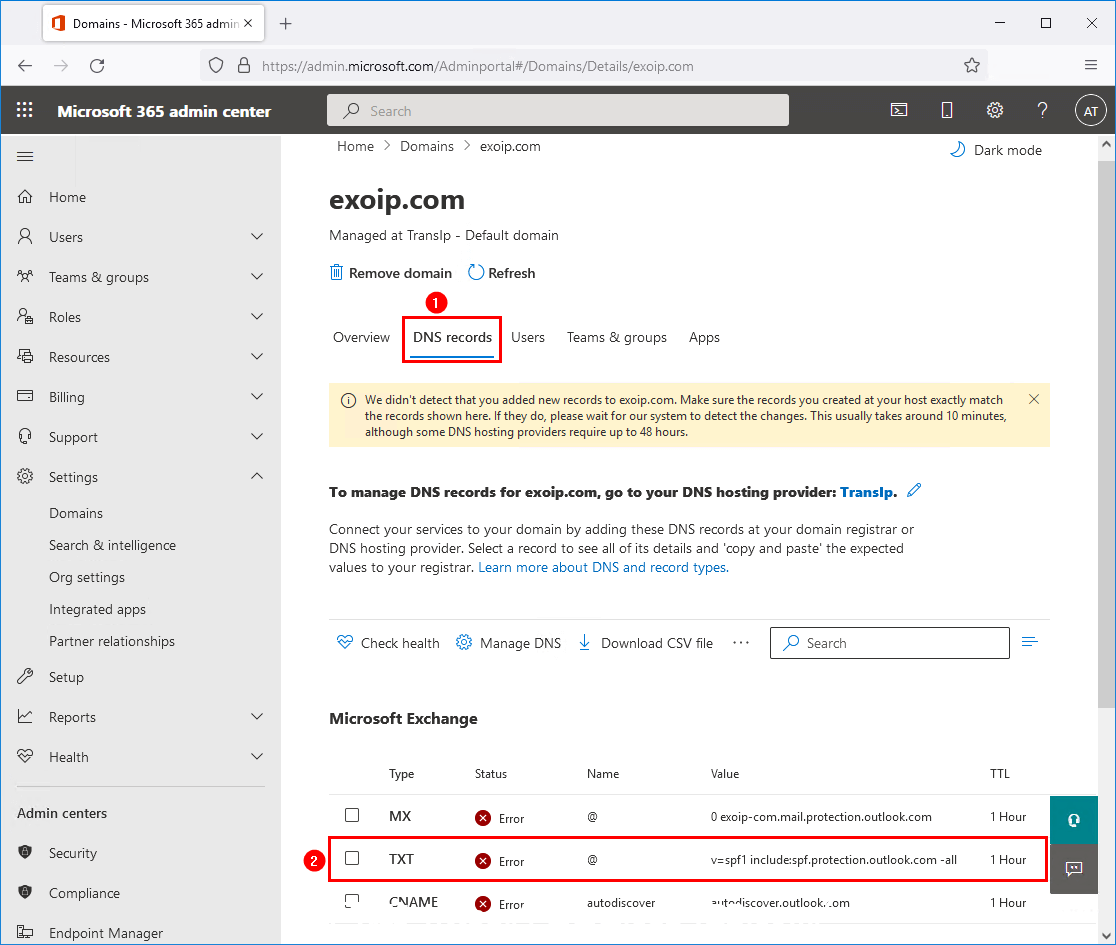
Task: Click the page vertical scrollbar
Action: pos(1105,434)
